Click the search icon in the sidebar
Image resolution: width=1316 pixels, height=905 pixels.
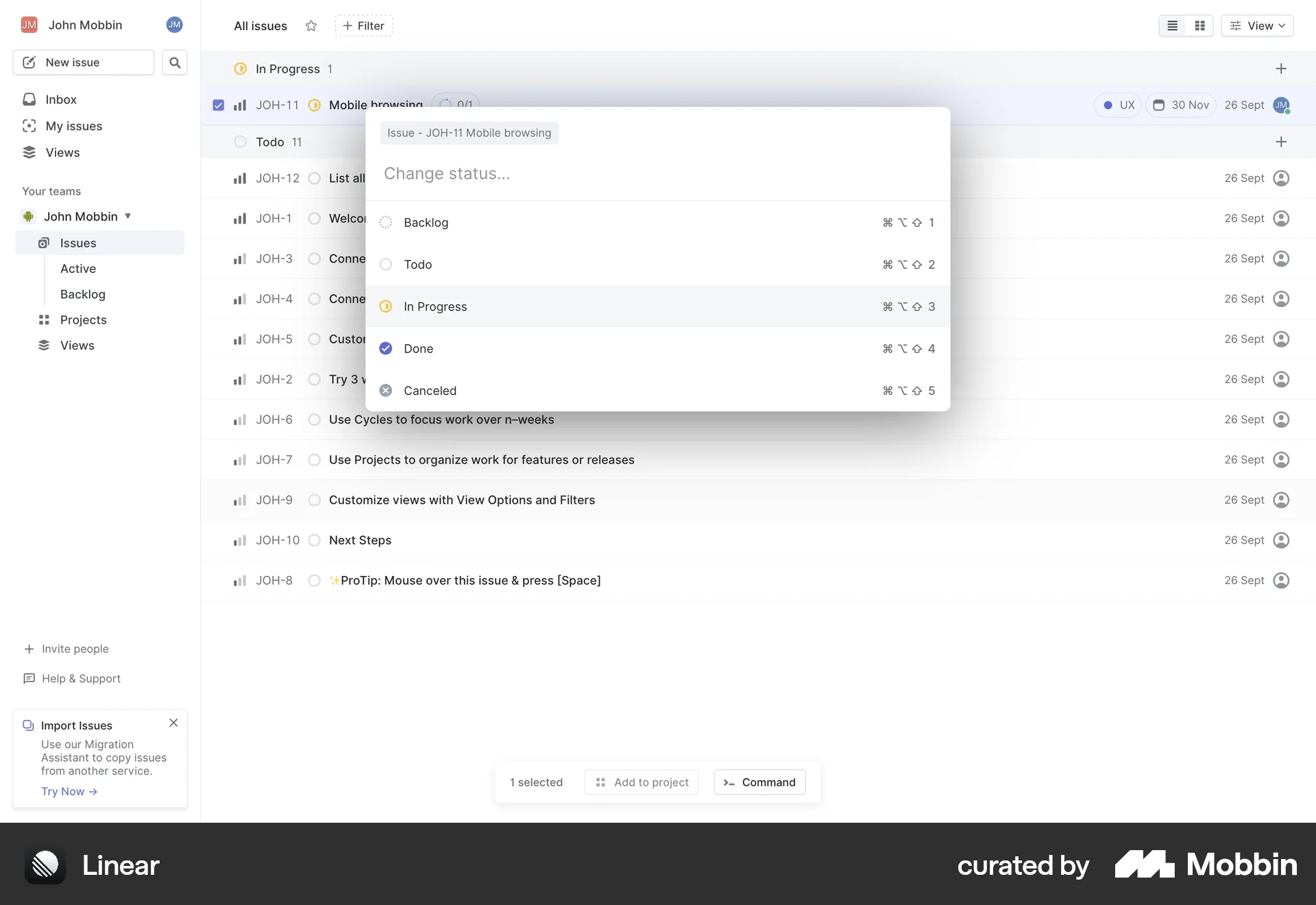[x=174, y=62]
